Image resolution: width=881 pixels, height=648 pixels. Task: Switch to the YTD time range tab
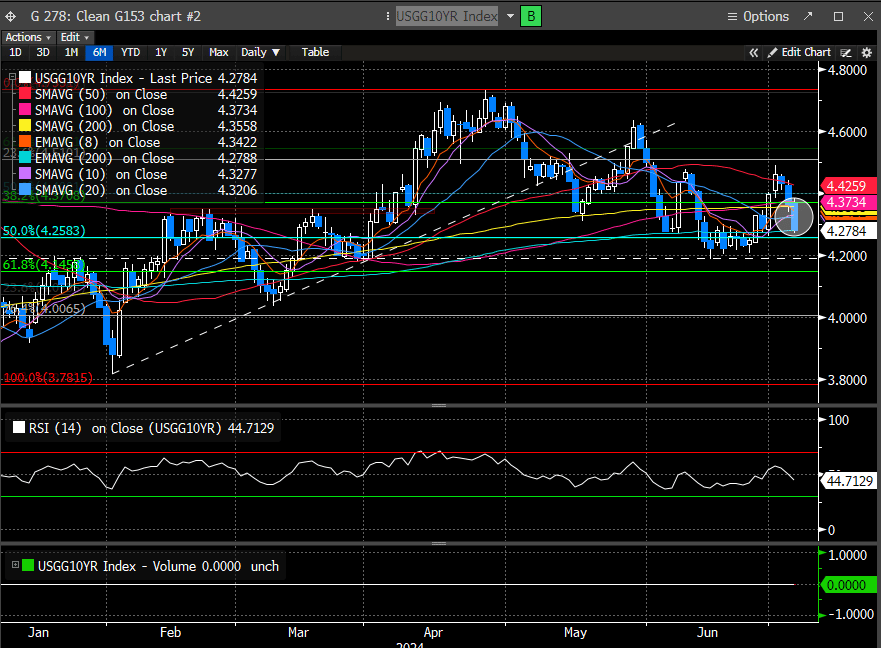[x=130, y=52]
